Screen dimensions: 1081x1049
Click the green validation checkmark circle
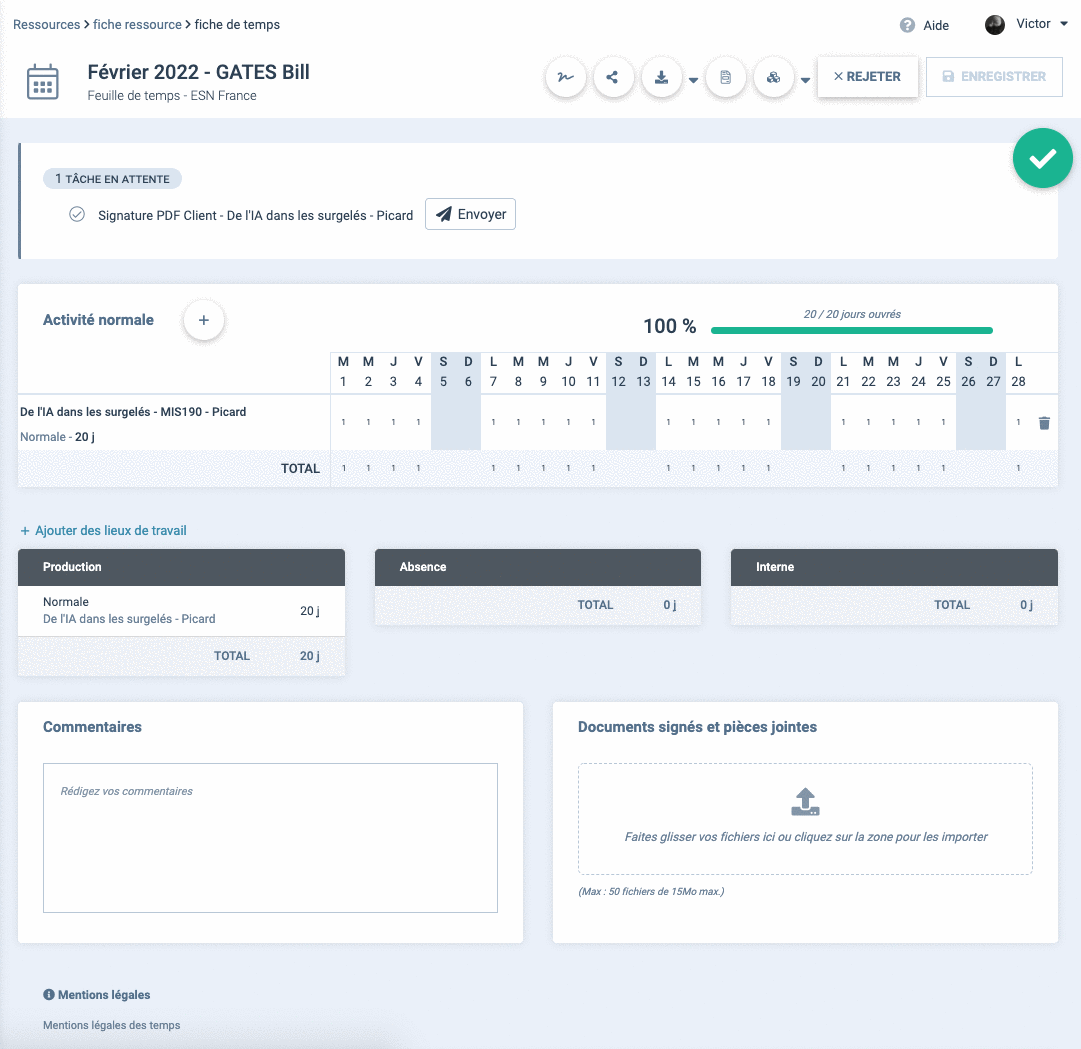pyautogui.click(x=1042, y=158)
